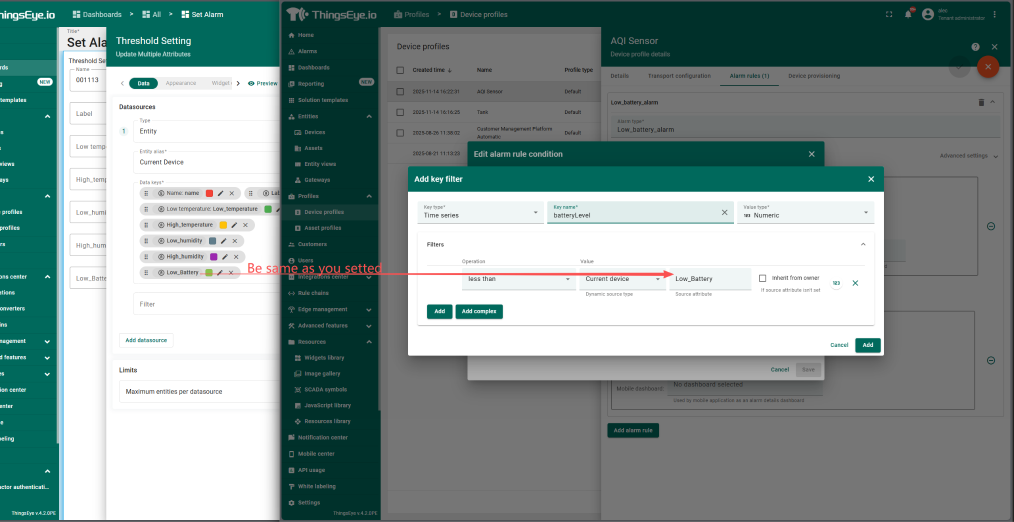Click the numeric 123 value type icon in filter row
Image resolution: width=1014 pixels, height=522 pixels.
point(835,283)
